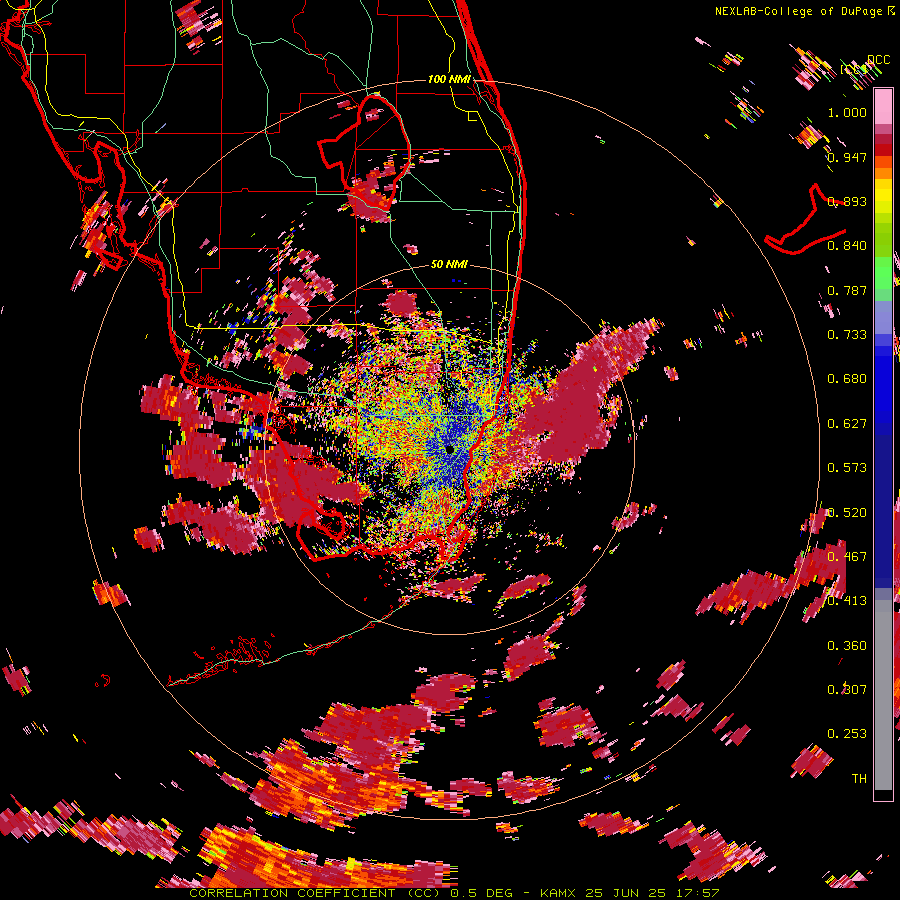Viewport: 900px width, 900px height.
Task: Click the NEXLAB-College of DuPage label
Action: tap(799, 11)
